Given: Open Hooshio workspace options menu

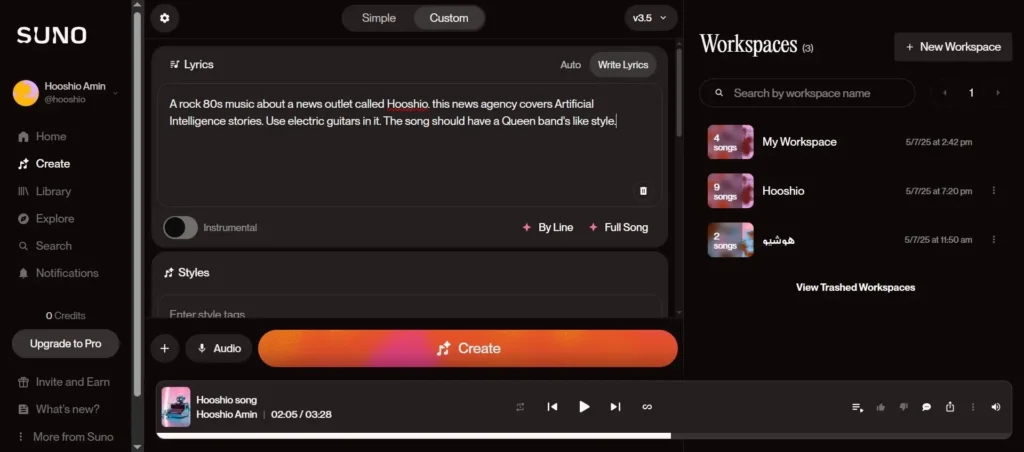Looking at the screenshot, I should coord(994,191).
